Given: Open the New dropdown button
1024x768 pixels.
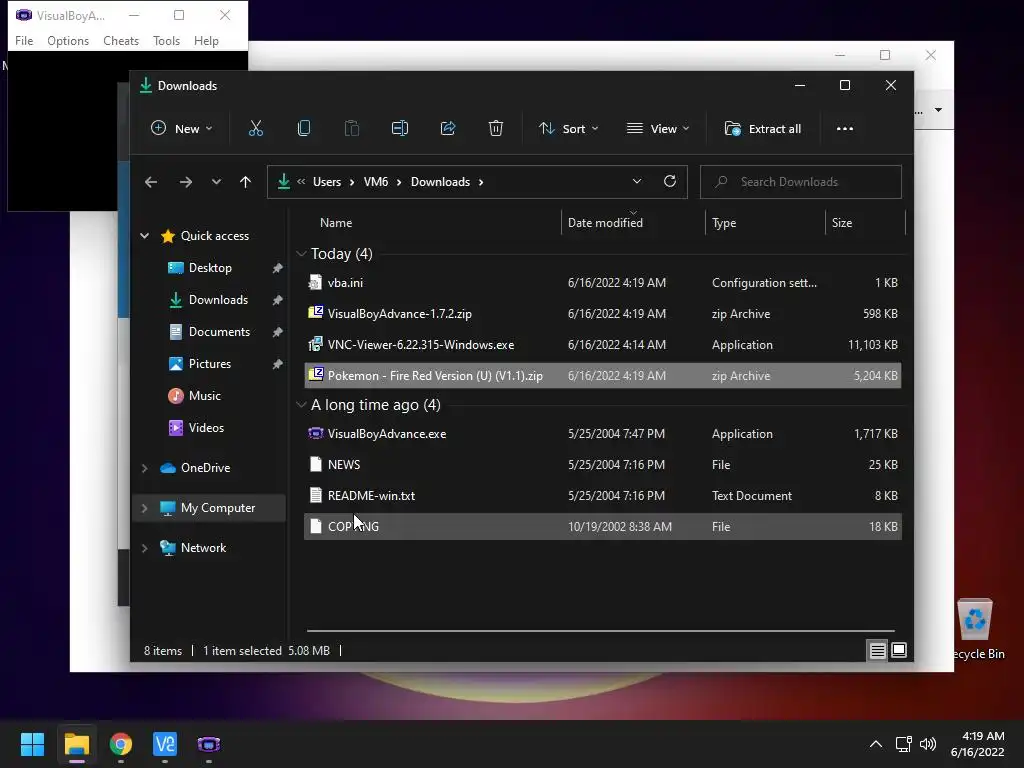Looking at the screenshot, I should tap(182, 129).
